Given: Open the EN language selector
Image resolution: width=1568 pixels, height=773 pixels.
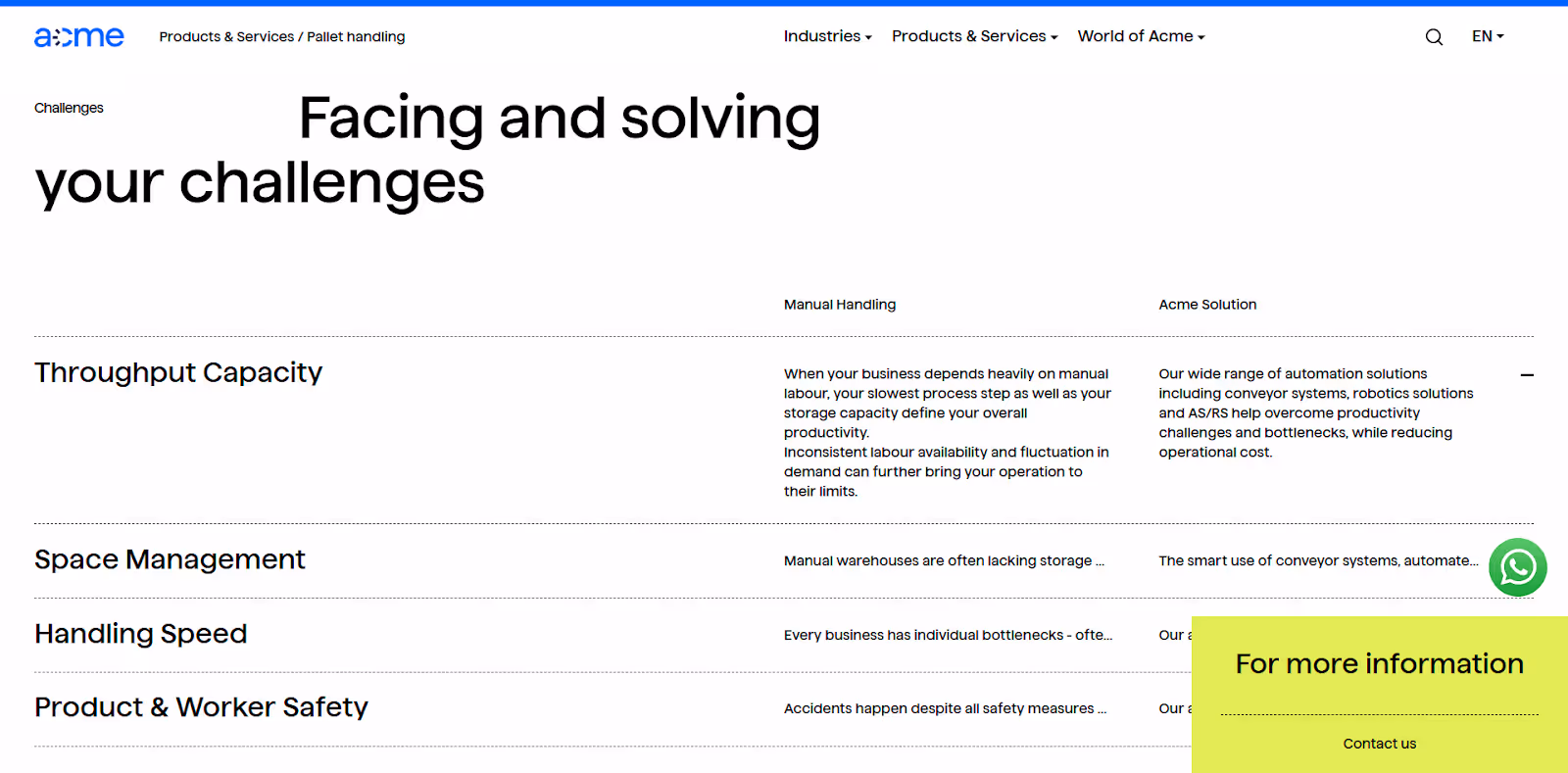Looking at the screenshot, I should click(1486, 36).
